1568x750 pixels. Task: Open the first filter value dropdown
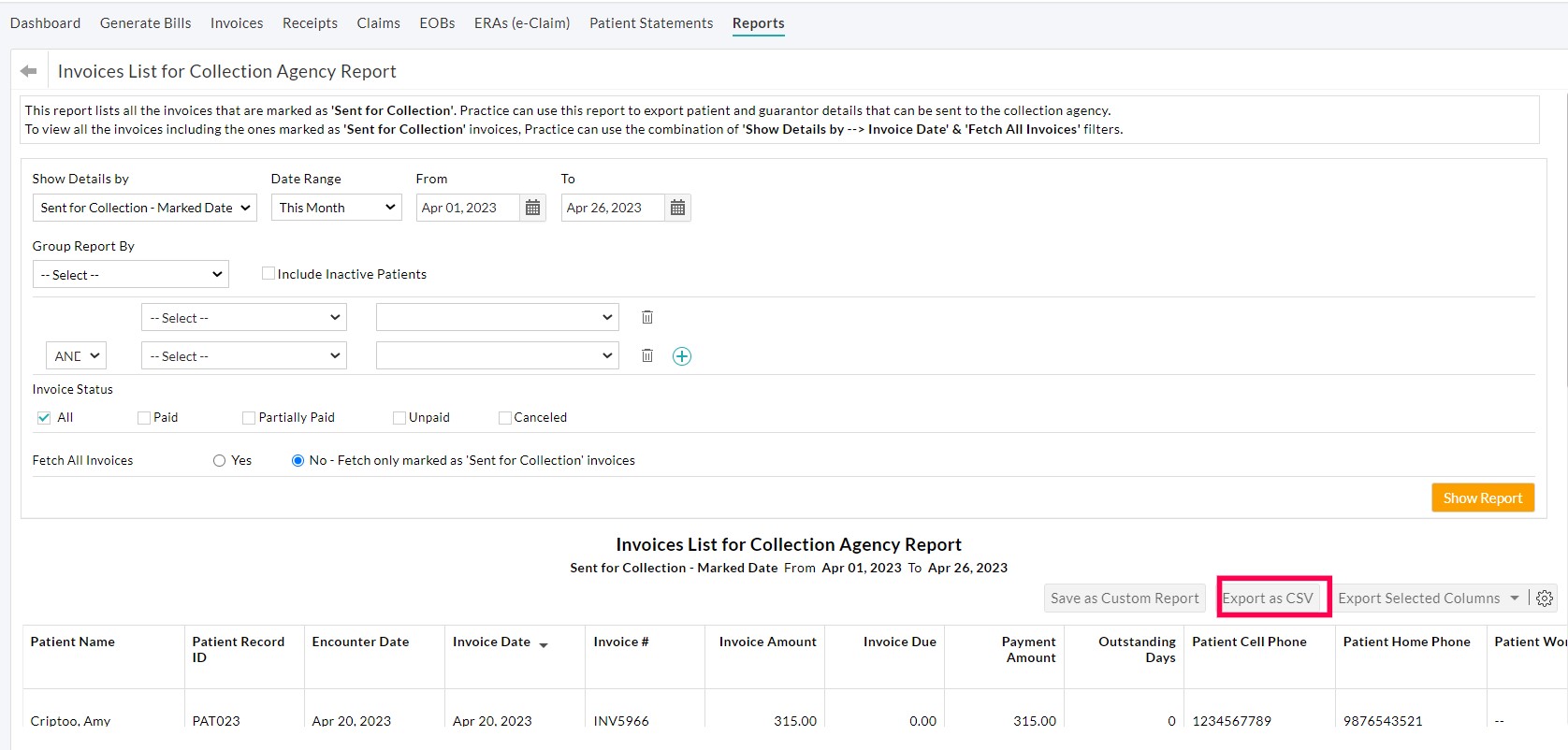point(498,317)
